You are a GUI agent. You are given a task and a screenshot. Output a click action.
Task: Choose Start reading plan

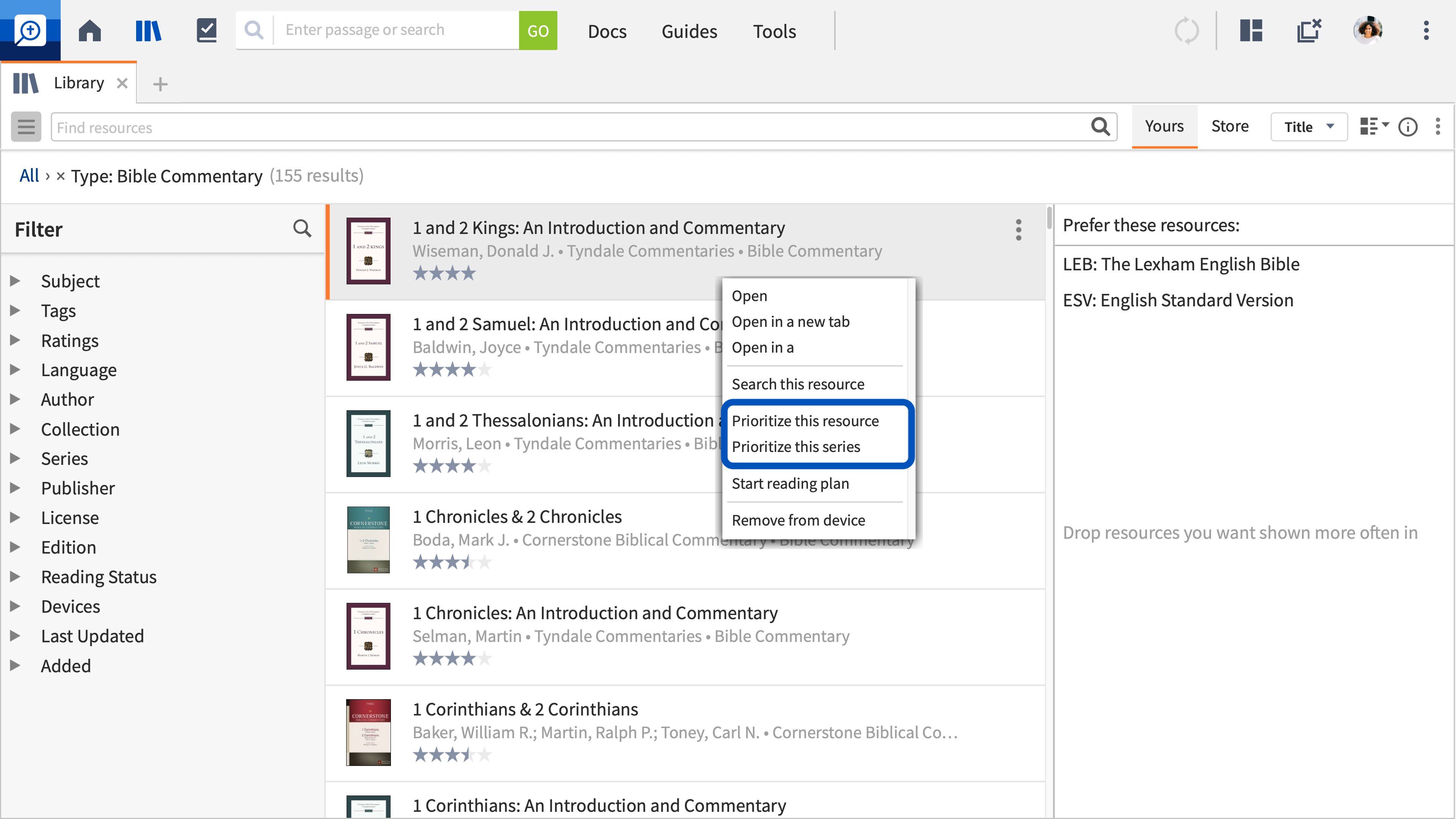click(790, 483)
